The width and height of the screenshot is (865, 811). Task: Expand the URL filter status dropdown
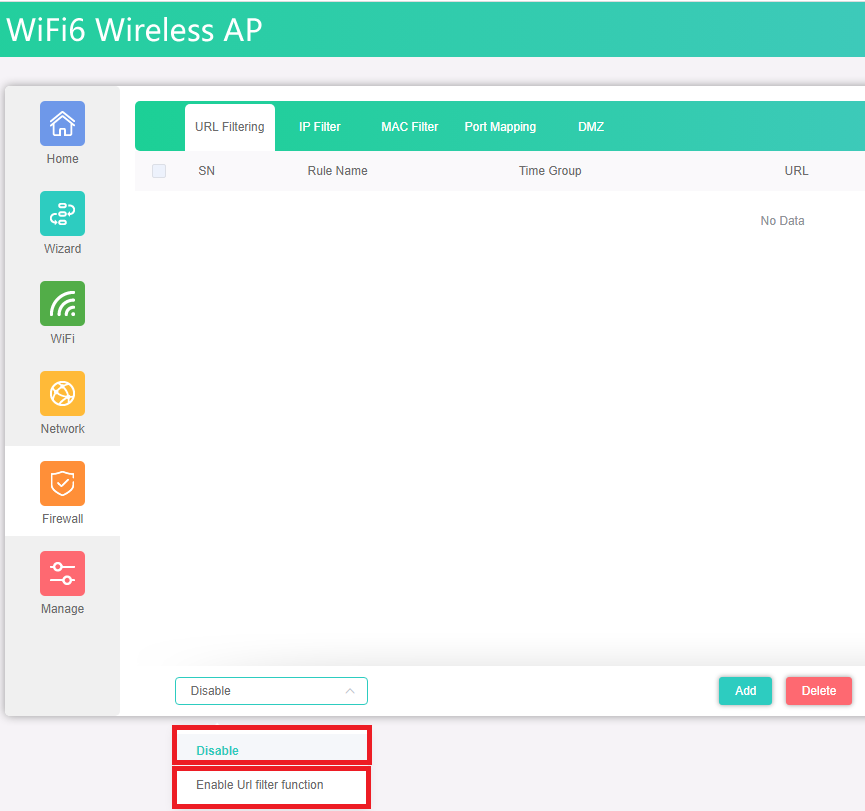pos(271,691)
